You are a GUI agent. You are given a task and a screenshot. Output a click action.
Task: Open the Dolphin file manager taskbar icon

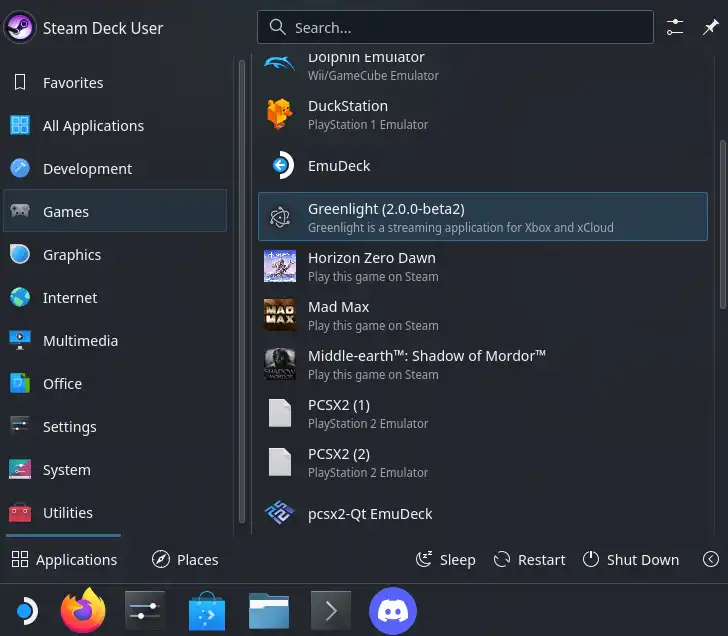[269, 611]
